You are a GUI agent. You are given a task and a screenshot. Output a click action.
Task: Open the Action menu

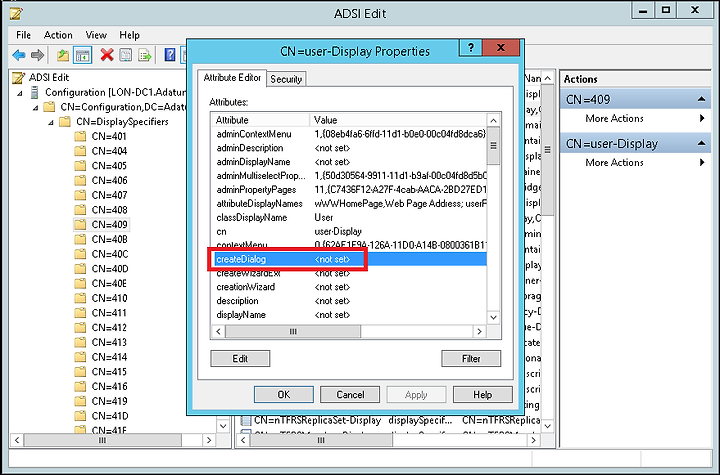click(58, 35)
